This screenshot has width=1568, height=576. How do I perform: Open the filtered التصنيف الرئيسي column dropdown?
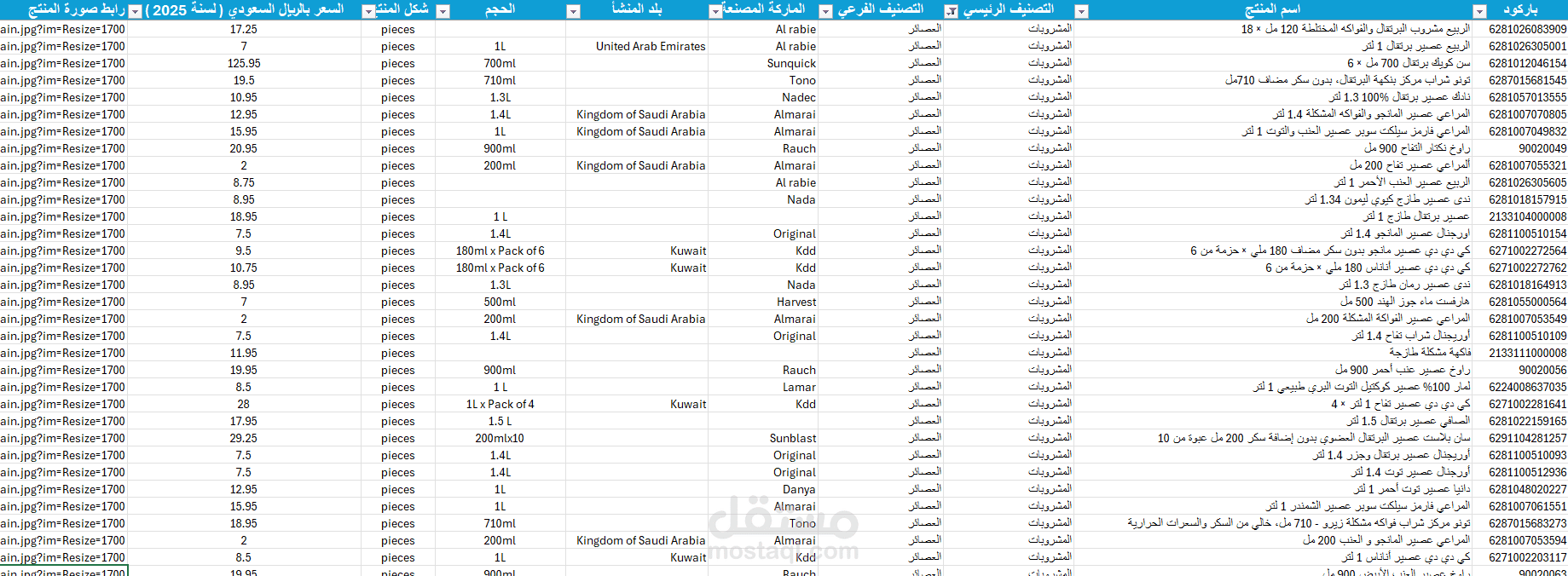pyautogui.click(x=952, y=11)
